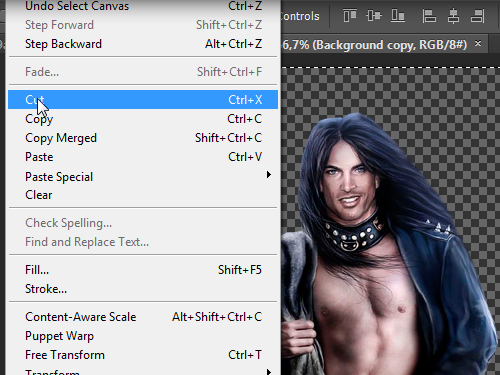Select Content-Aware Scale menu item
Screen dimensions: 500x375
click(x=143, y=317)
